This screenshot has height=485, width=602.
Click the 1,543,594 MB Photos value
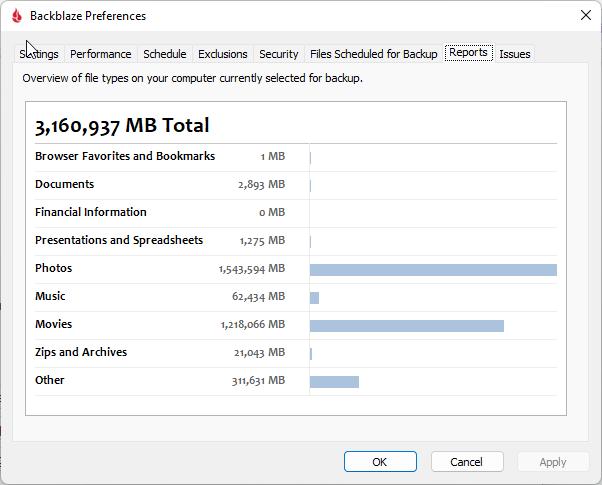[252, 268]
